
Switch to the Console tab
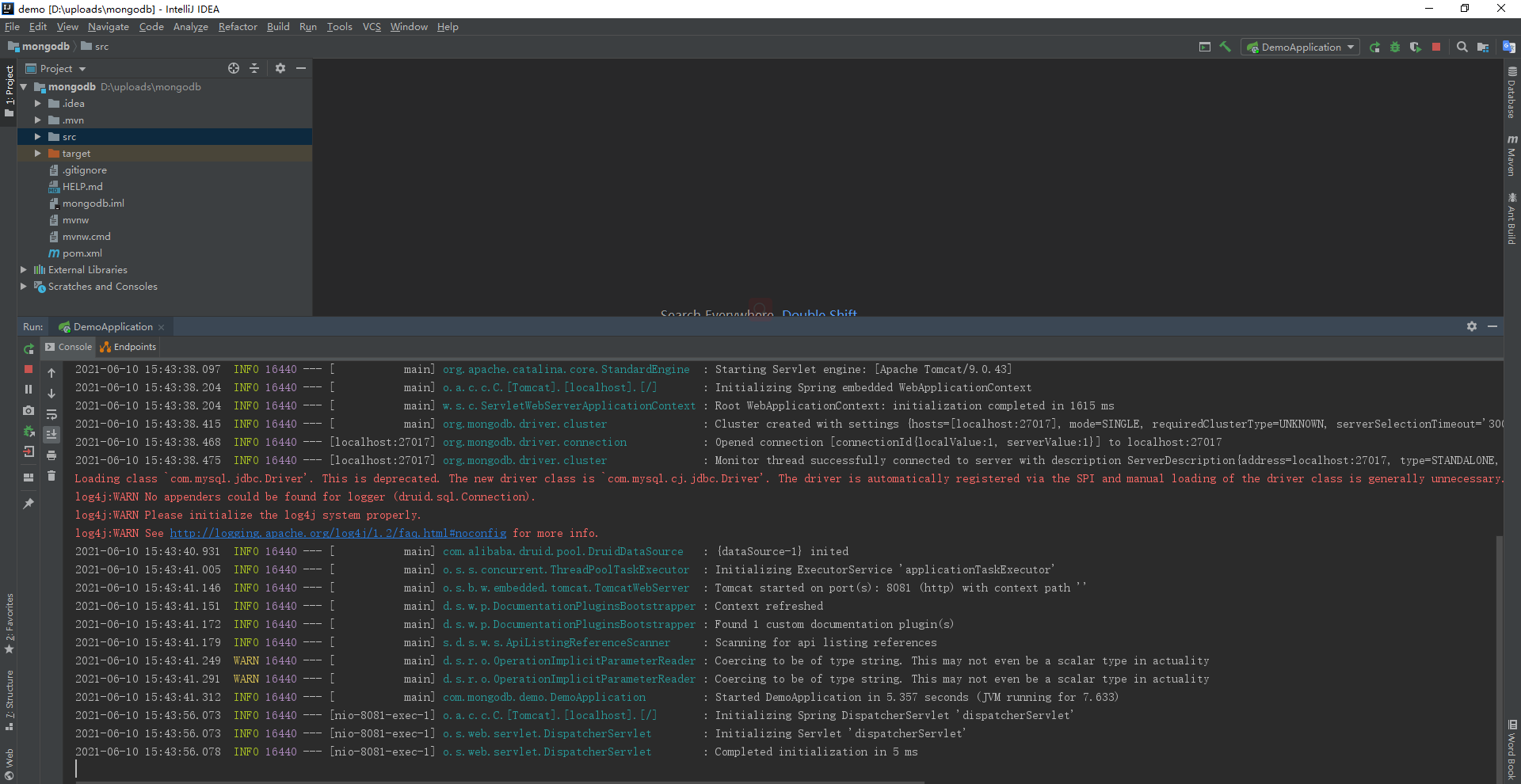68,347
